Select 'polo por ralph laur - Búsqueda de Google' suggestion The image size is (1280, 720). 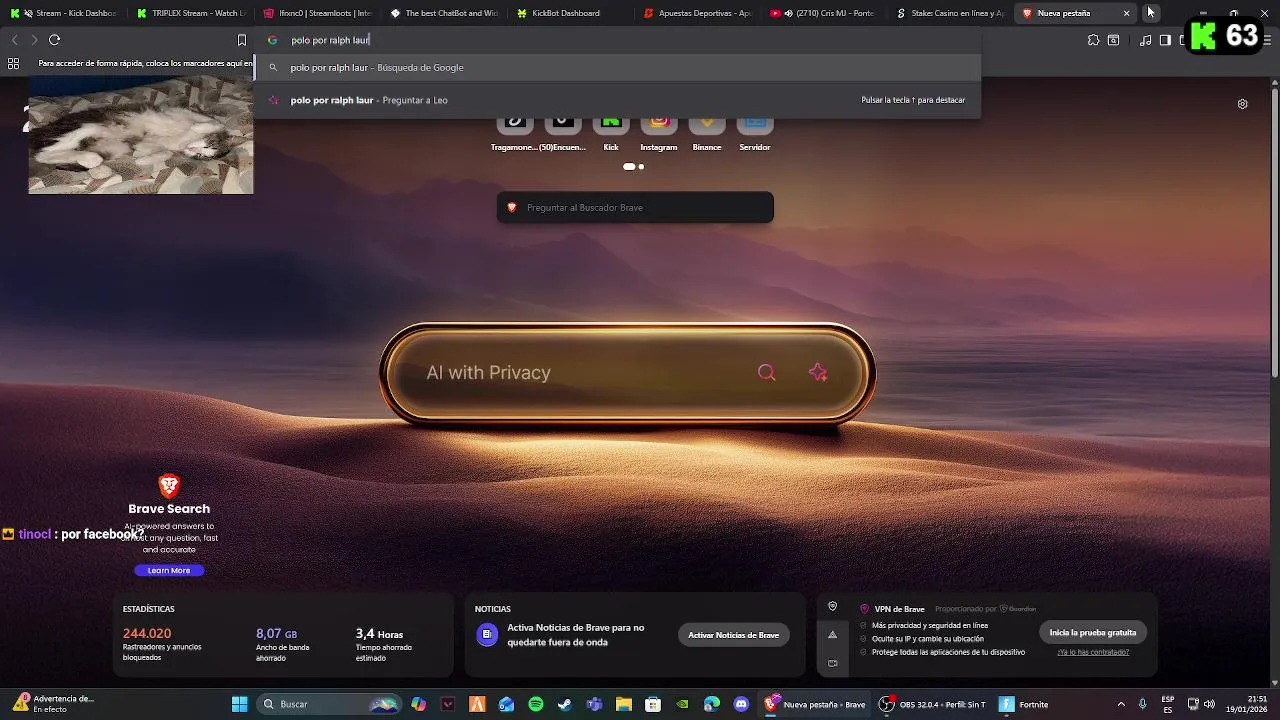[617, 68]
